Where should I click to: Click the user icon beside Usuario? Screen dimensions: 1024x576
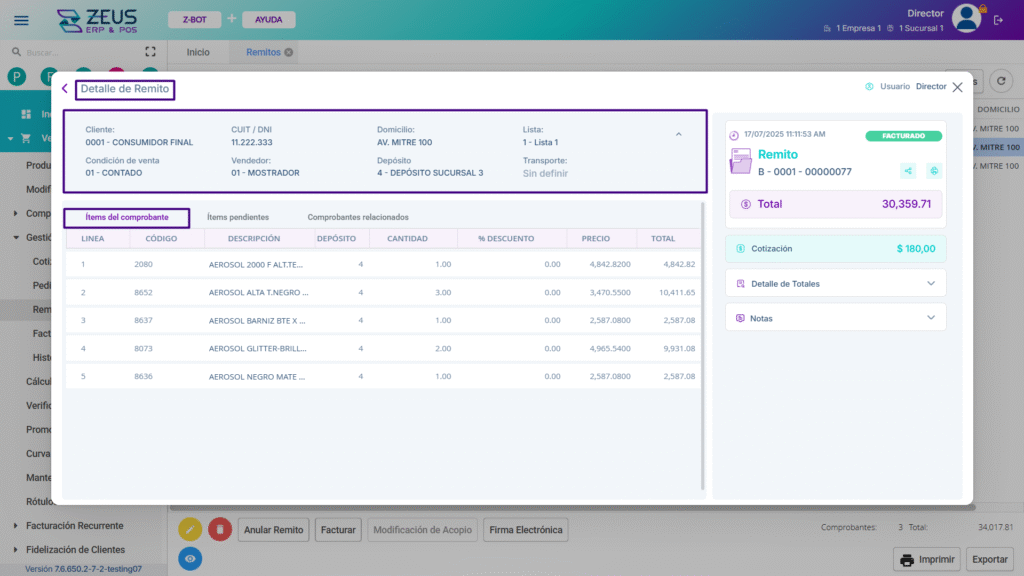[x=869, y=86]
